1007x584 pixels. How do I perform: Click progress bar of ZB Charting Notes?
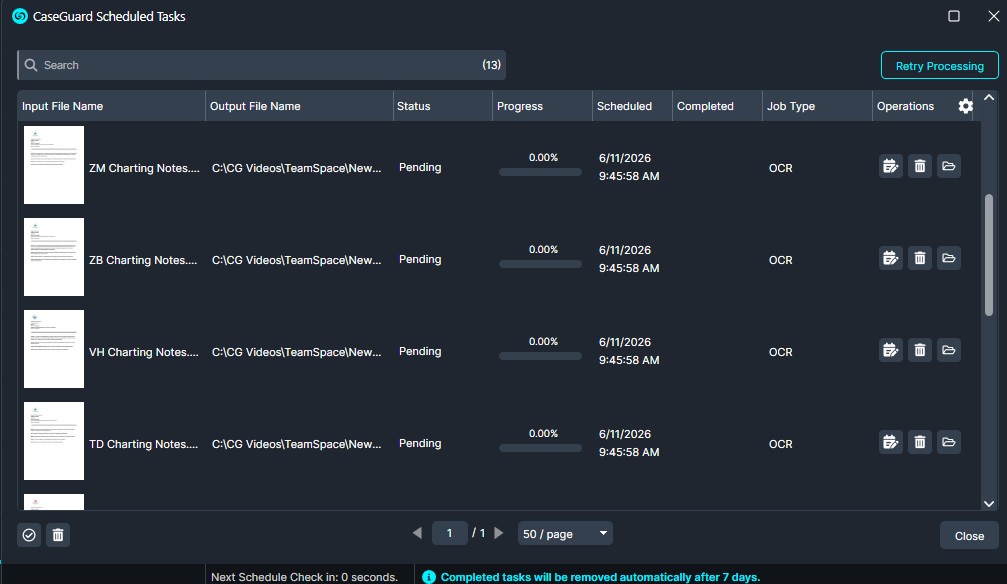tap(540, 264)
